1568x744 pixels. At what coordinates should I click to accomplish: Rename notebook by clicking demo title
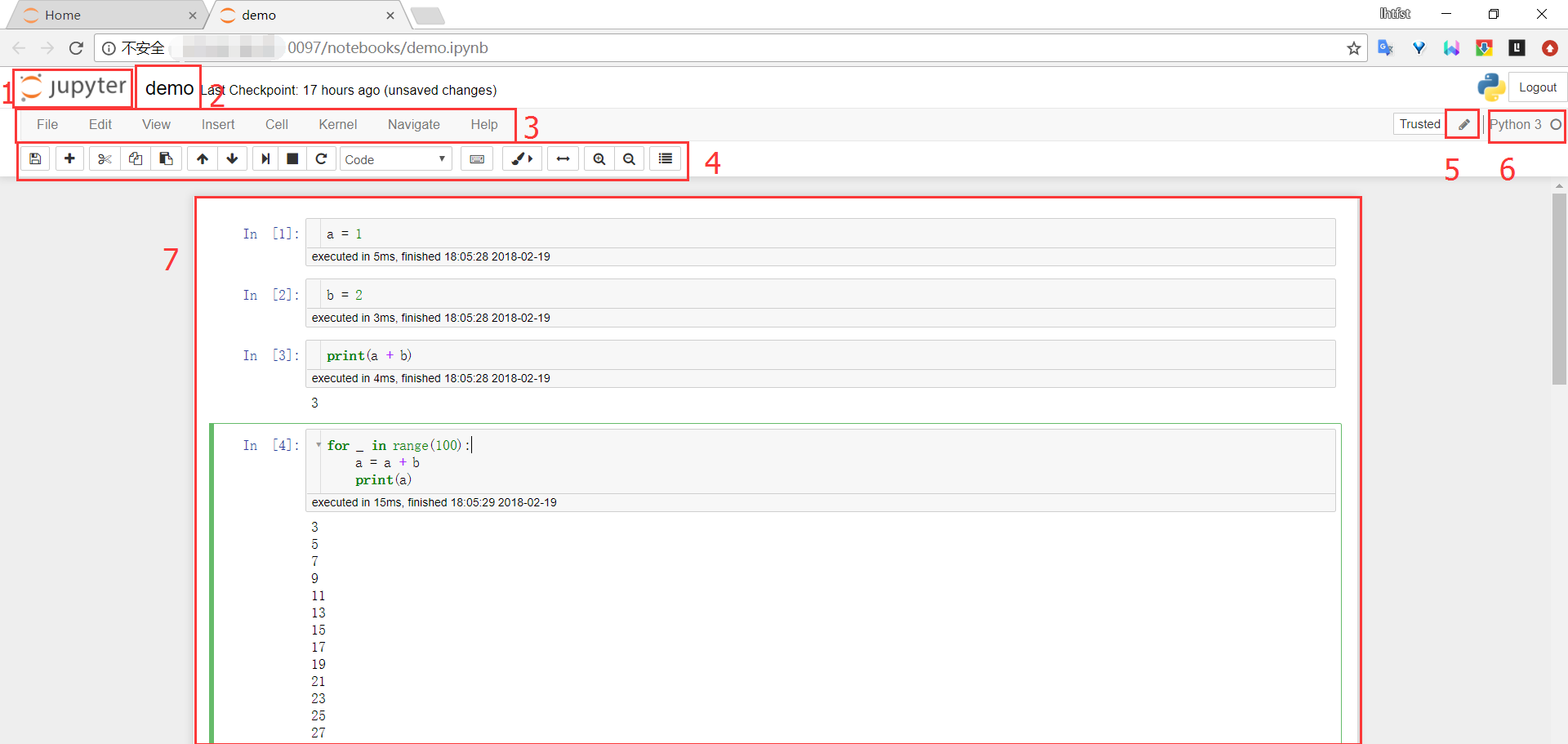tap(169, 88)
